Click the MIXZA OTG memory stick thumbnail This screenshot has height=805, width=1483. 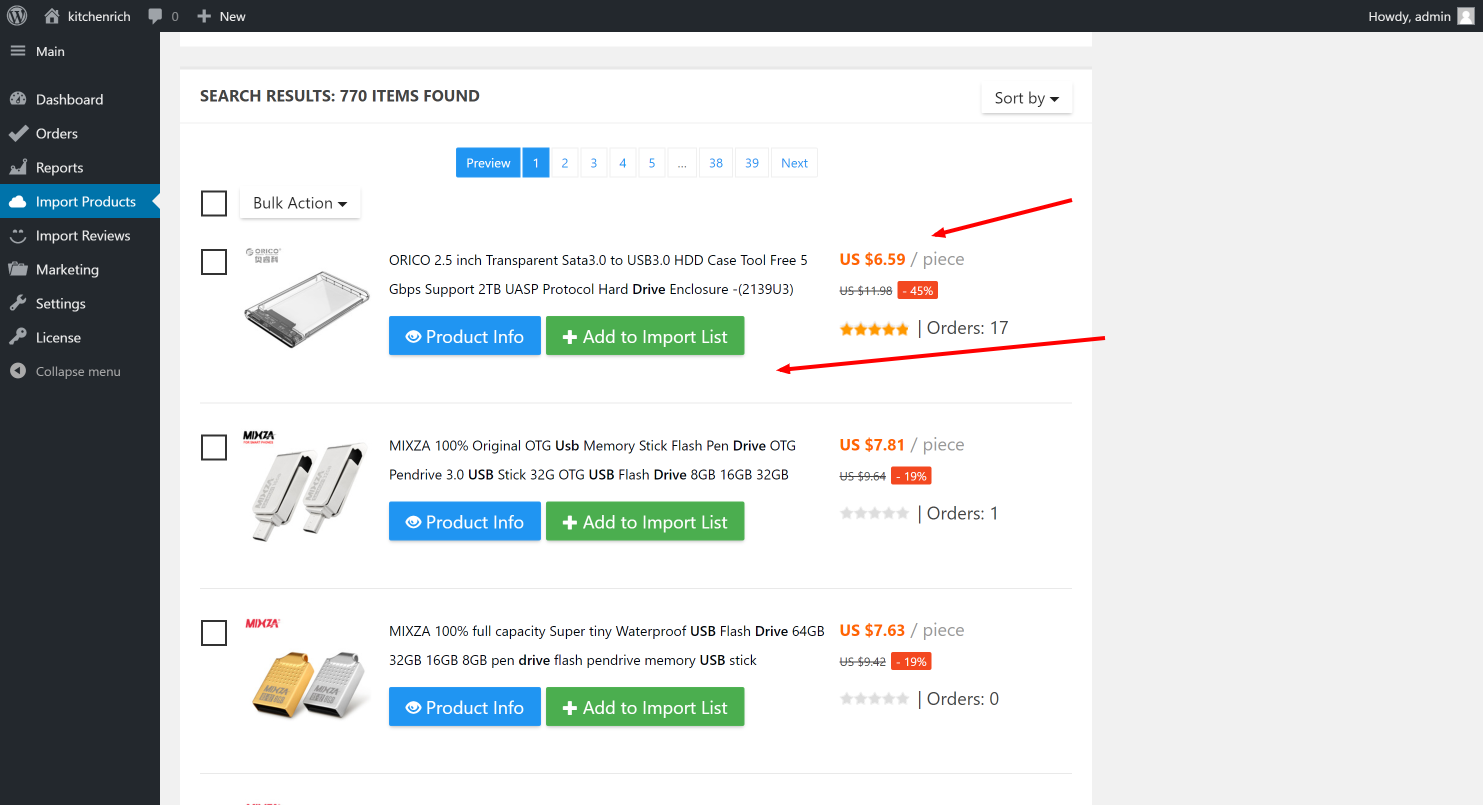[307, 486]
